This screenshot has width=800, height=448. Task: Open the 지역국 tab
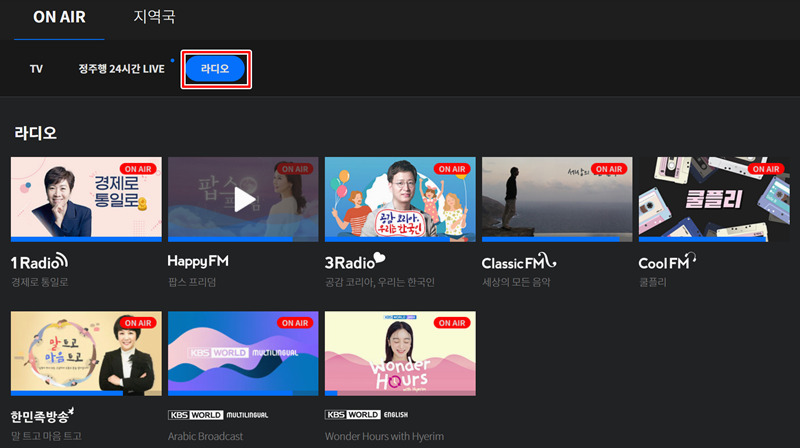click(x=154, y=16)
